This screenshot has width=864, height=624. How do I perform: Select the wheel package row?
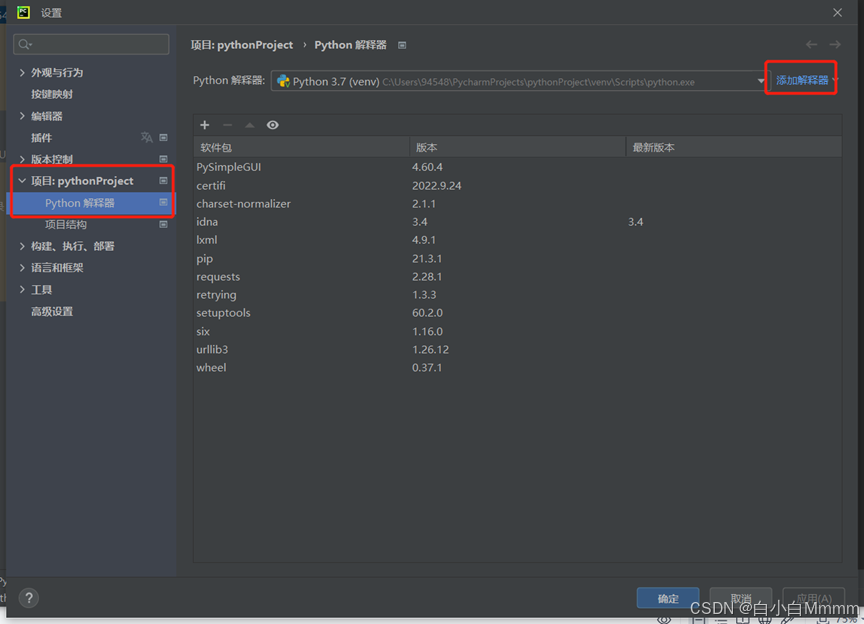click(x=517, y=368)
